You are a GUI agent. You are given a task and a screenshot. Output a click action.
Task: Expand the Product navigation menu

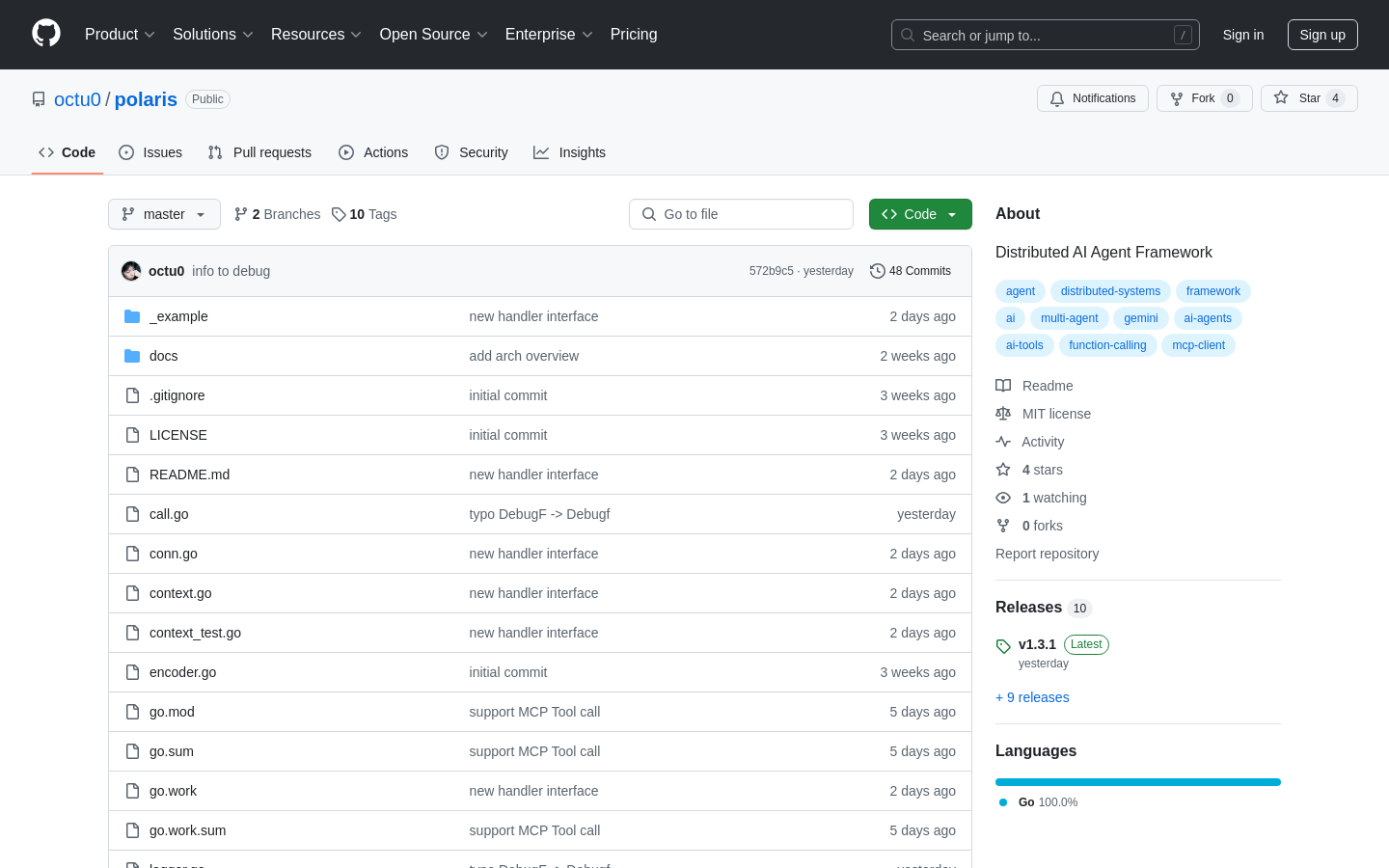[120, 35]
